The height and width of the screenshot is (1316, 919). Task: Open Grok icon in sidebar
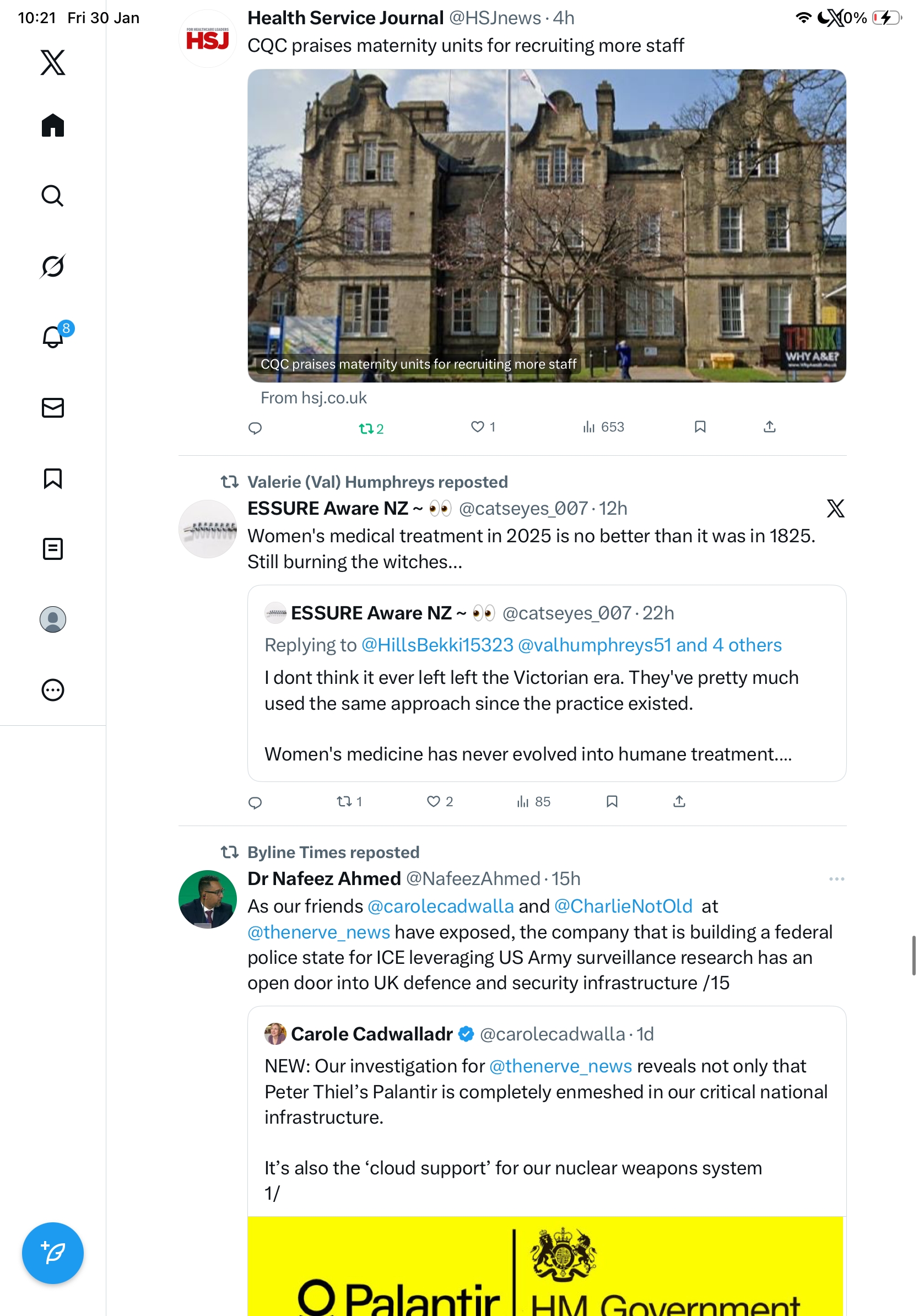(53, 266)
